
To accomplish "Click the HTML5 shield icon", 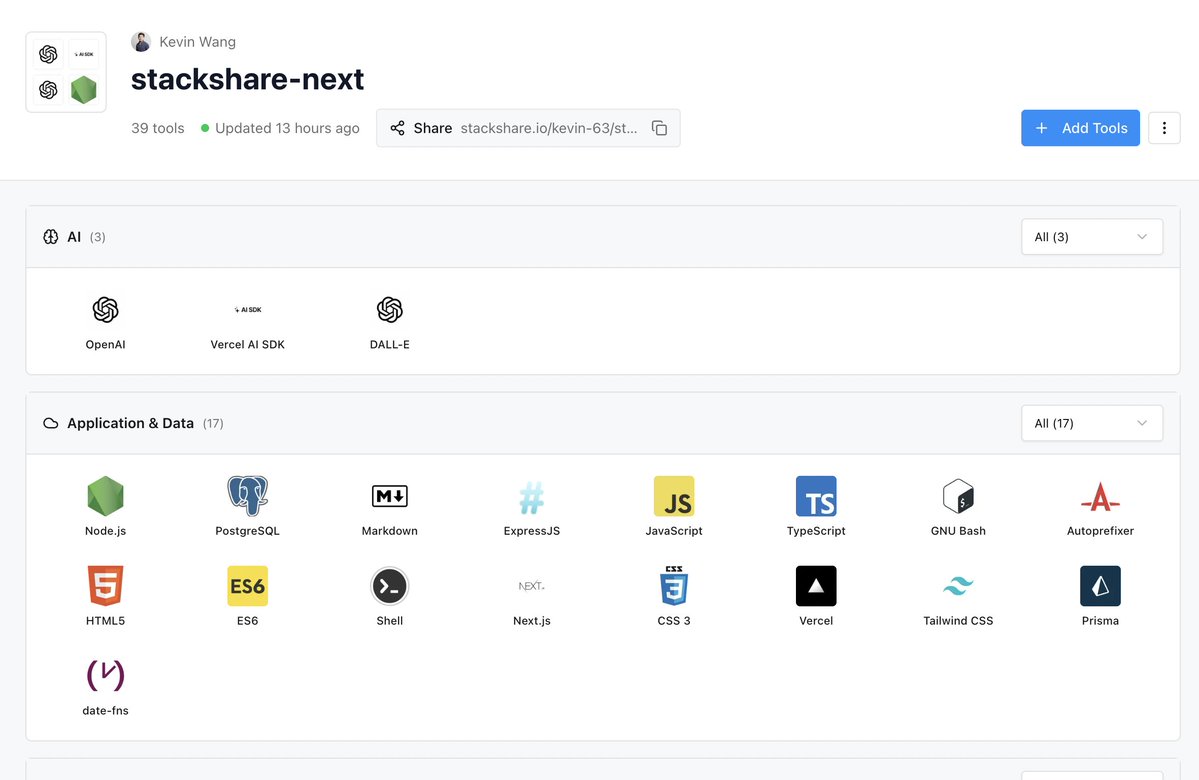I will pos(106,586).
